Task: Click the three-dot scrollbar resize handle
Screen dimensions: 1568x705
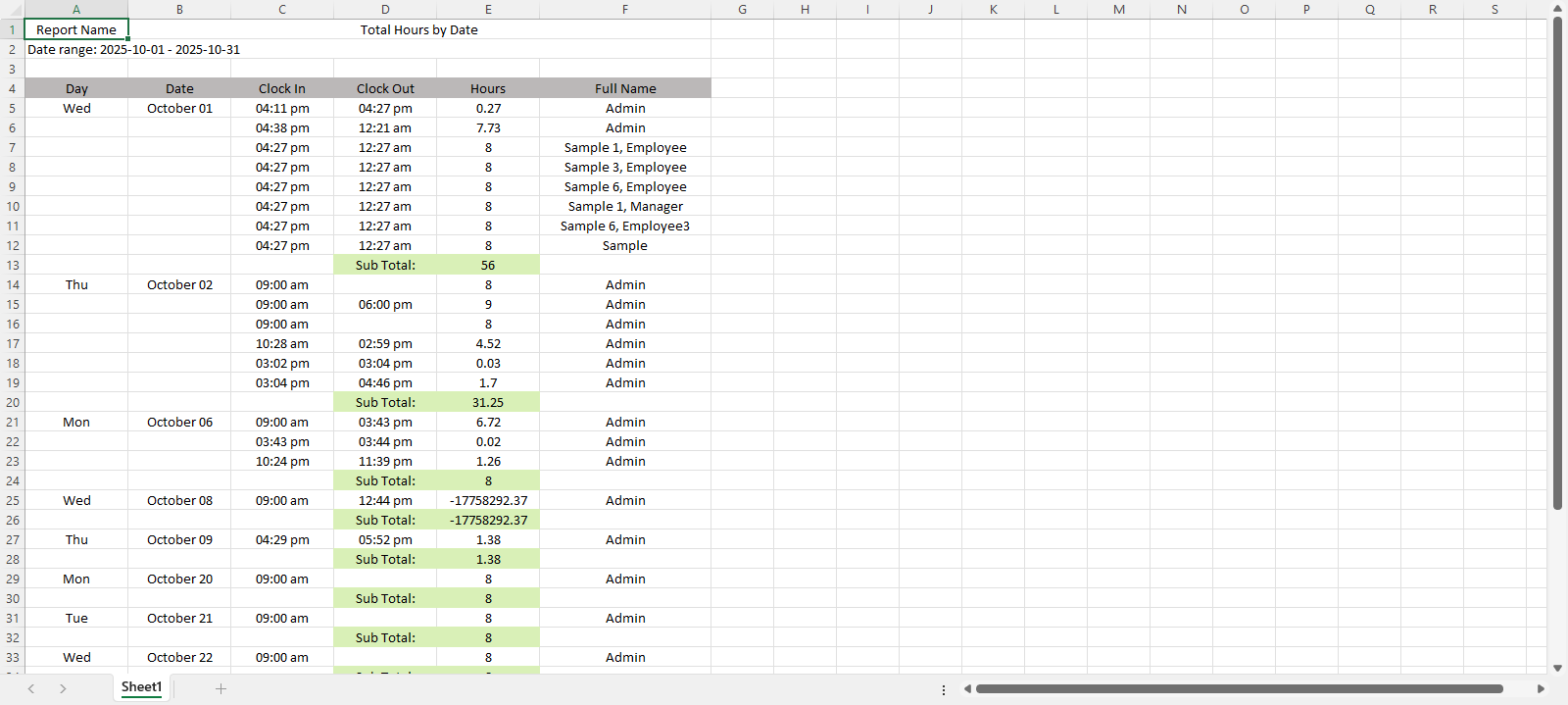Action: [x=944, y=689]
